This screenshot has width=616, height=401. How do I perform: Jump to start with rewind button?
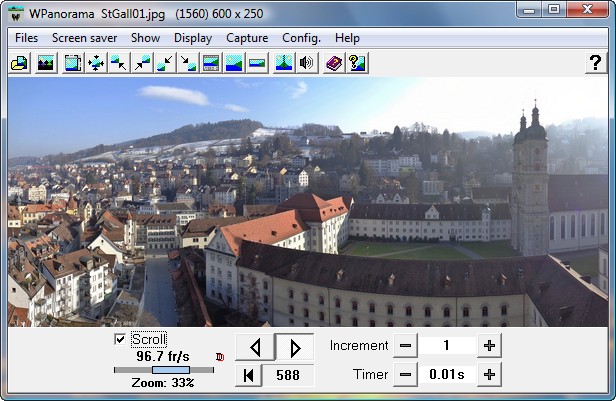coord(248,375)
